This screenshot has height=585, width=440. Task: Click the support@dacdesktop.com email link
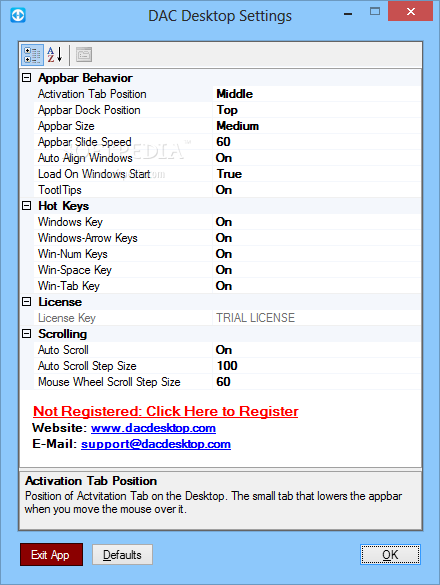156,444
